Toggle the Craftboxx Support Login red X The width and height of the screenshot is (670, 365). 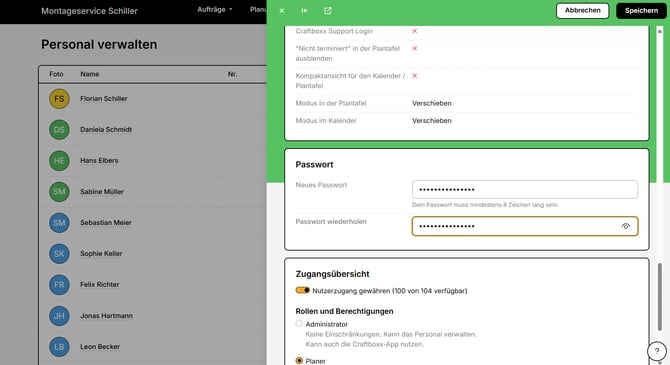click(414, 31)
